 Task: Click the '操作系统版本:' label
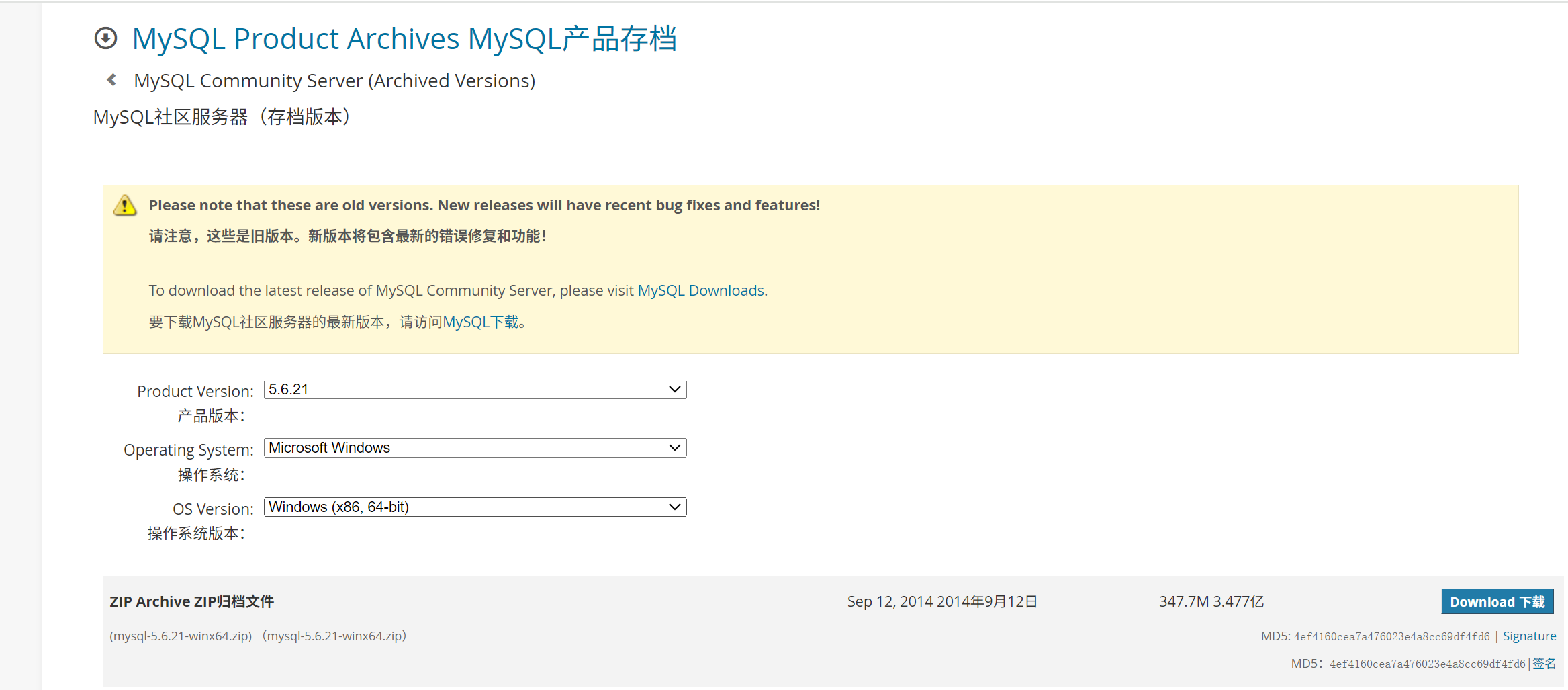click(196, 534)
